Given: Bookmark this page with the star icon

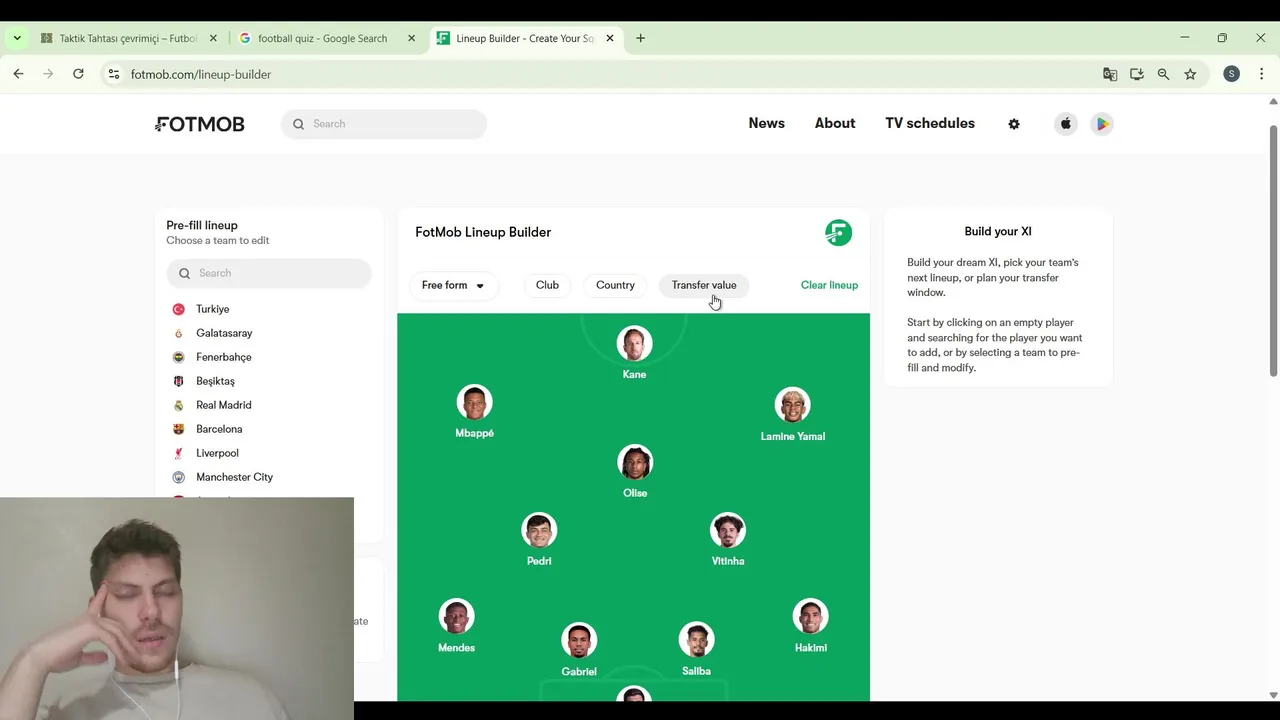Looking at the screenshot, I should 1190,74.
